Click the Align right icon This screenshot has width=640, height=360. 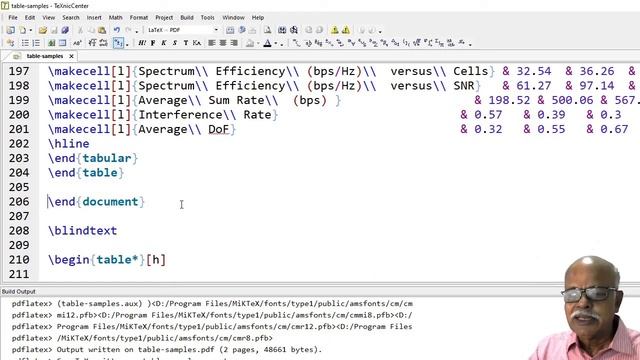point(234,43)
